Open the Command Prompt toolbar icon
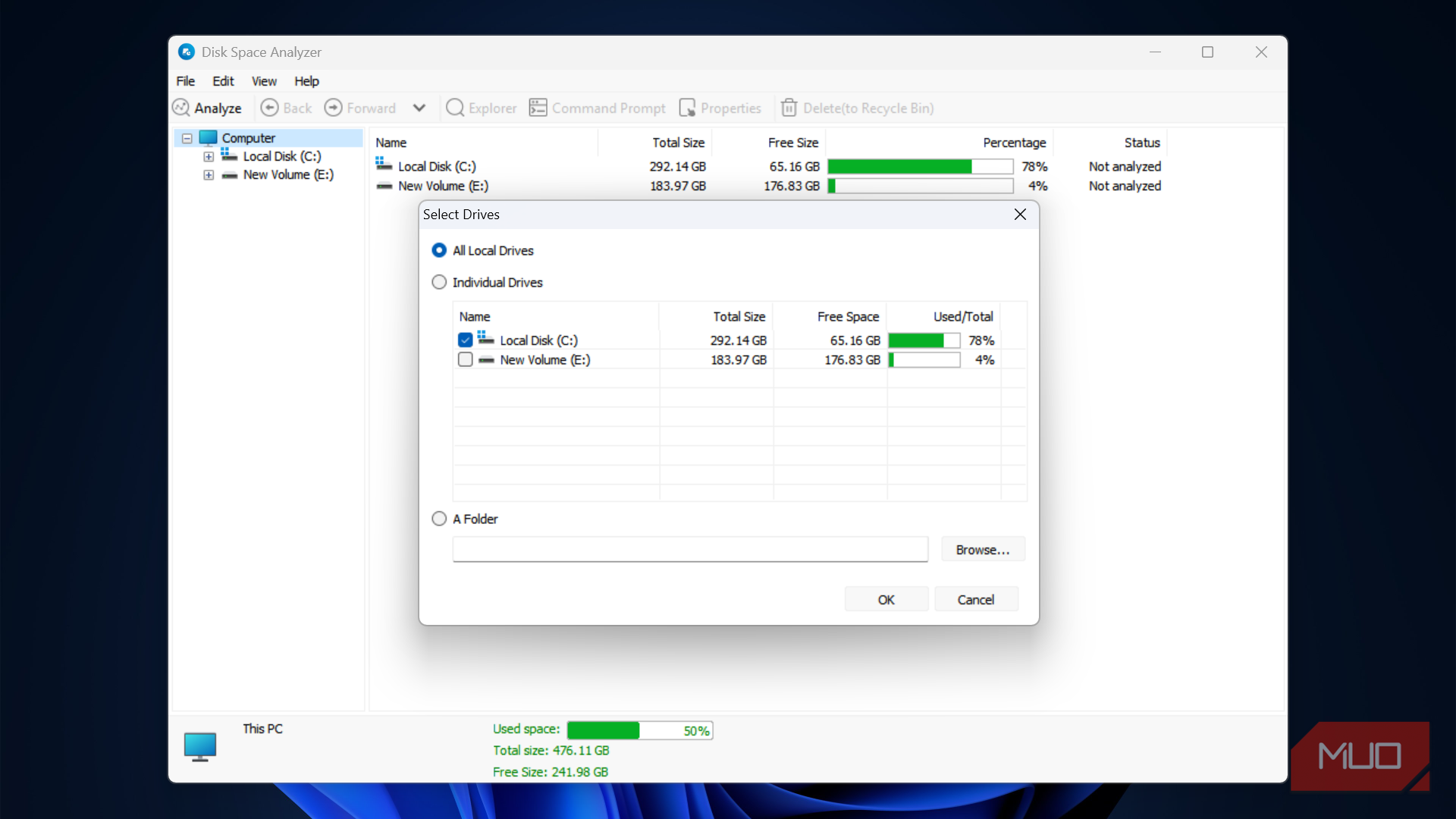This screenshot has width=1456, height=819. tap(538, 108)
